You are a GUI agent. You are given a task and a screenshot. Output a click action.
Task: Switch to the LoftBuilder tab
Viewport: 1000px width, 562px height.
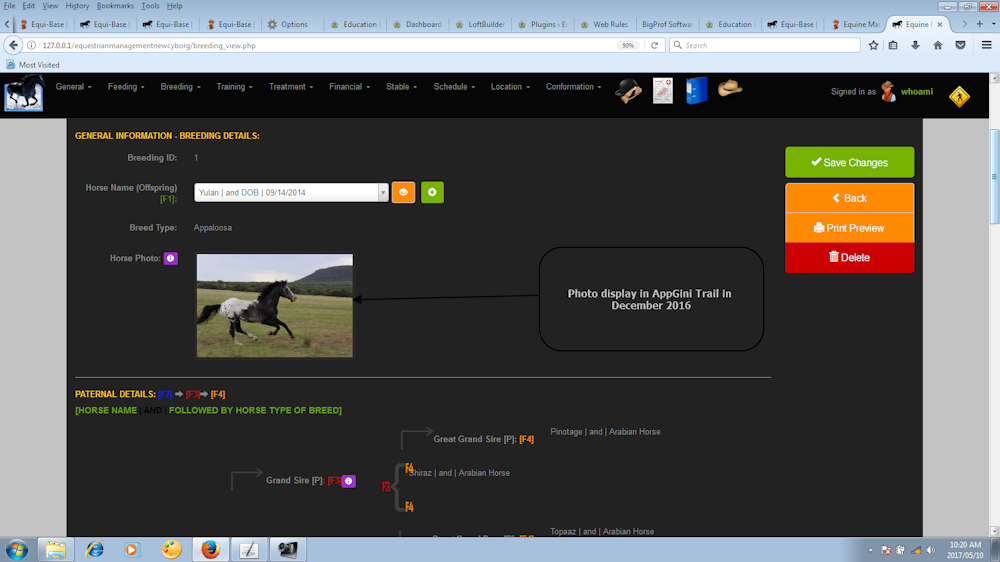point(480,24)
